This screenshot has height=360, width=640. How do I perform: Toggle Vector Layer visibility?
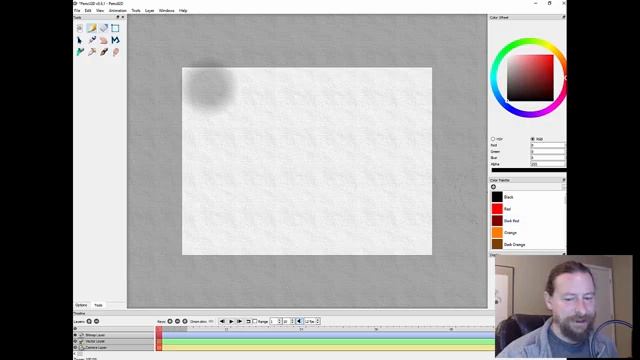pyautogui.click(x=76, y=341)
